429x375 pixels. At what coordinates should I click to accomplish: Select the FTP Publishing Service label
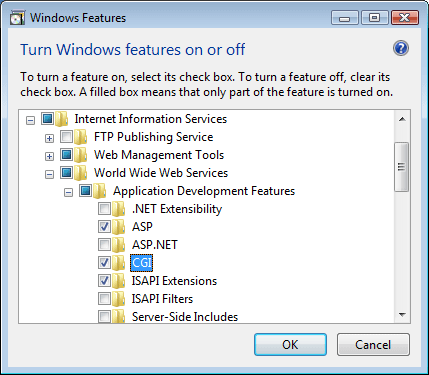click(x=154, y=137)
